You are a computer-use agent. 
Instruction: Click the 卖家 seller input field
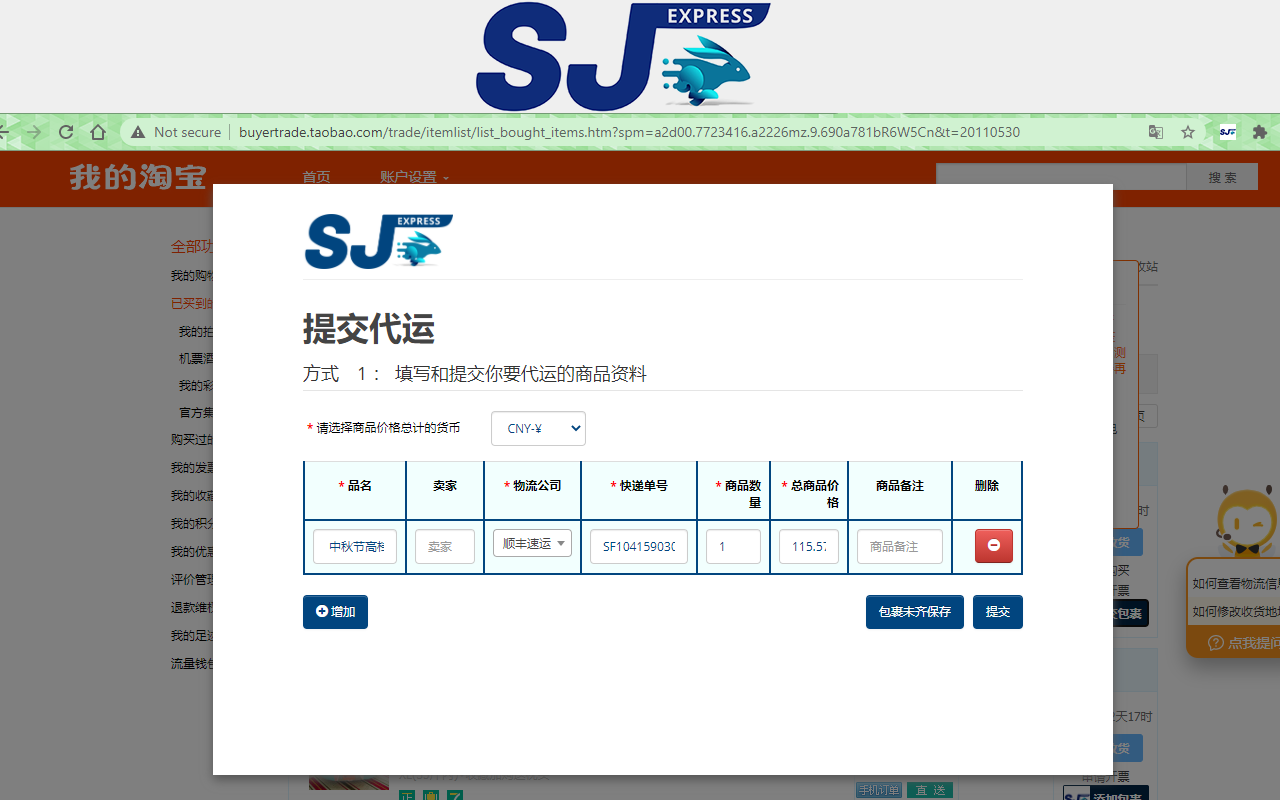pyautogui.click(x=445, y=547)
